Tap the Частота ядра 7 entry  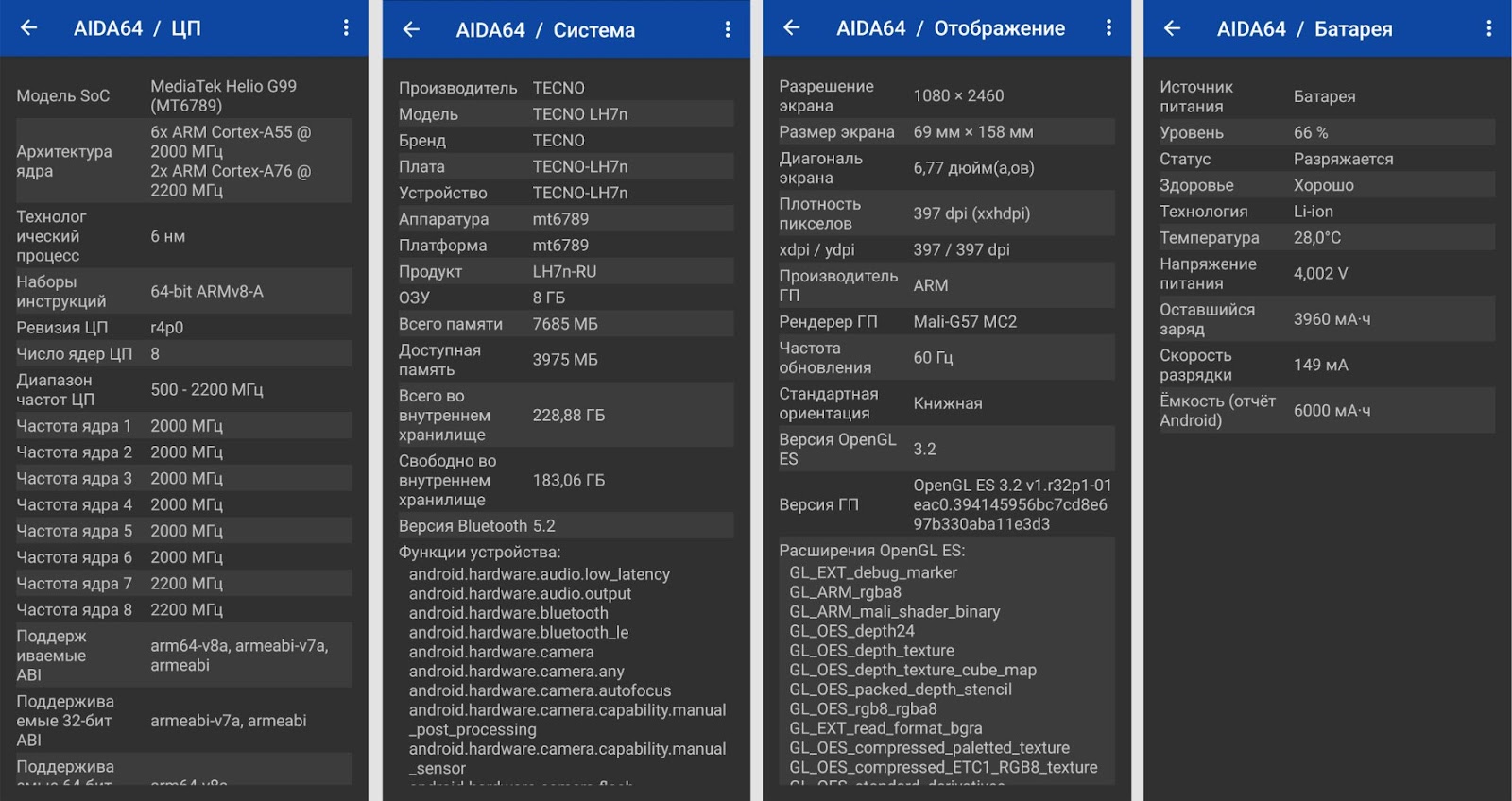tap(184, 584)
